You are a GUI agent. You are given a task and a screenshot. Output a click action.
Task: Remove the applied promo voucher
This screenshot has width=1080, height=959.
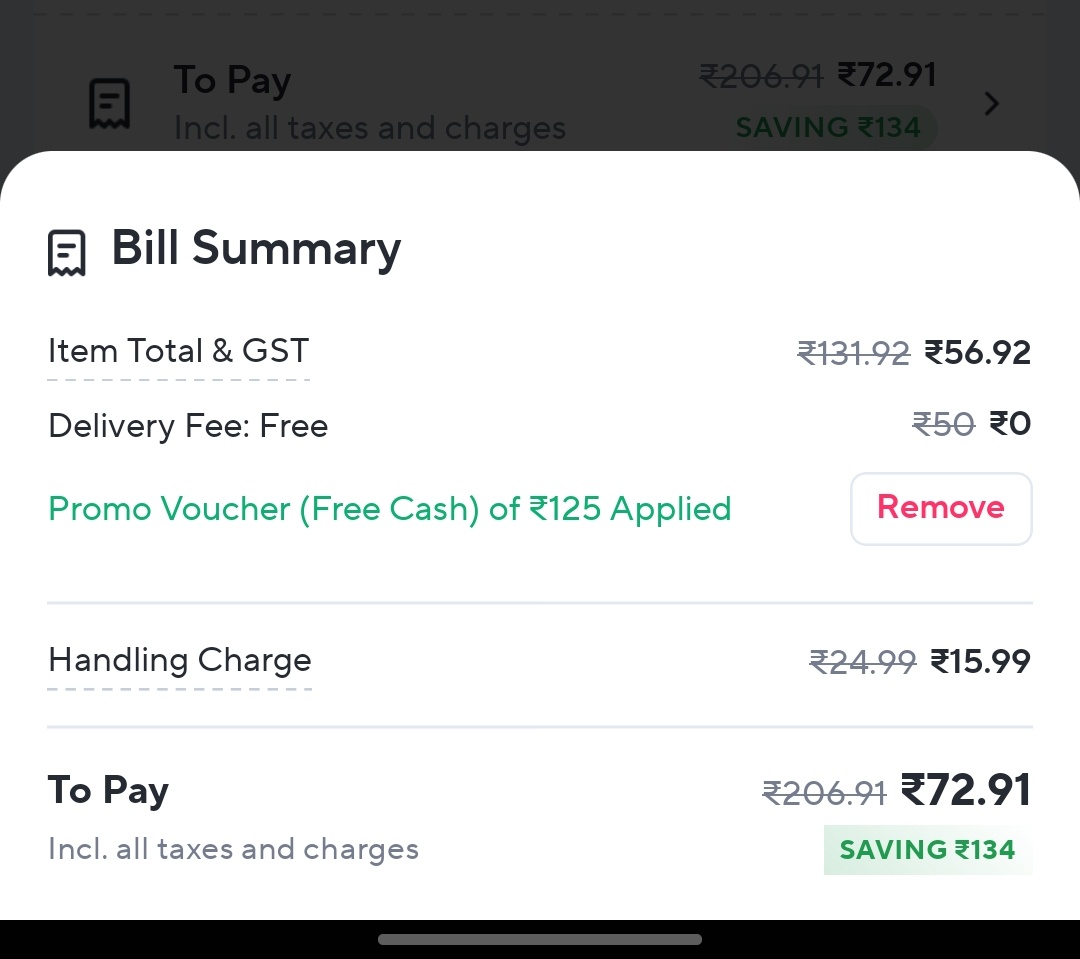941,508
